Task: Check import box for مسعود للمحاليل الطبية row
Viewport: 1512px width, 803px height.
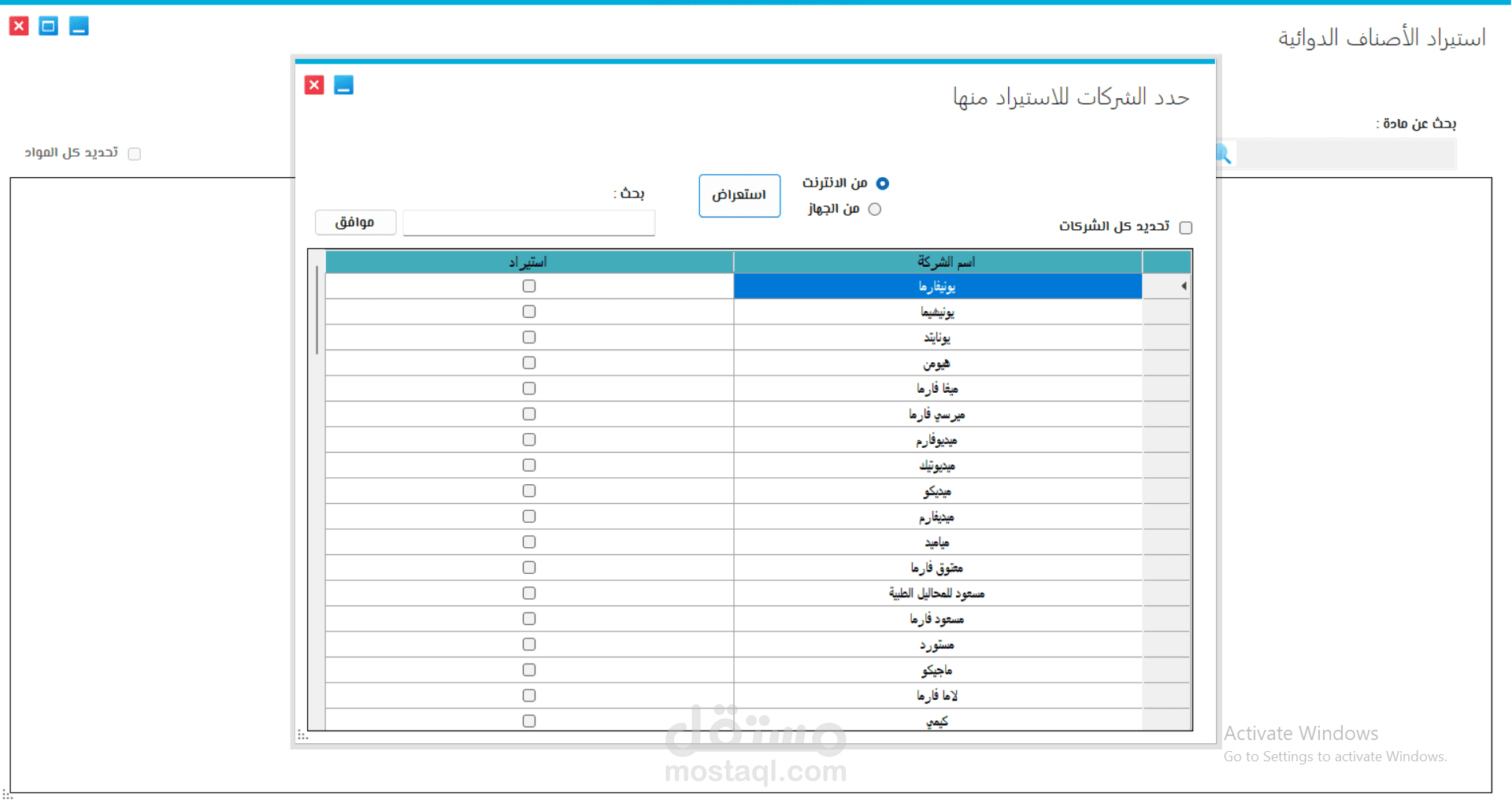Action: coord(529,593)
